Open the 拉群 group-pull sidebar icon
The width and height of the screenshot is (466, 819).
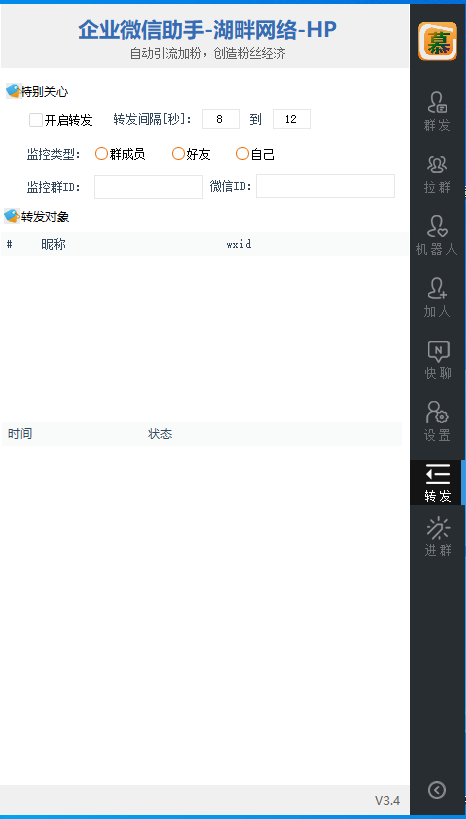tap(437, 173)
